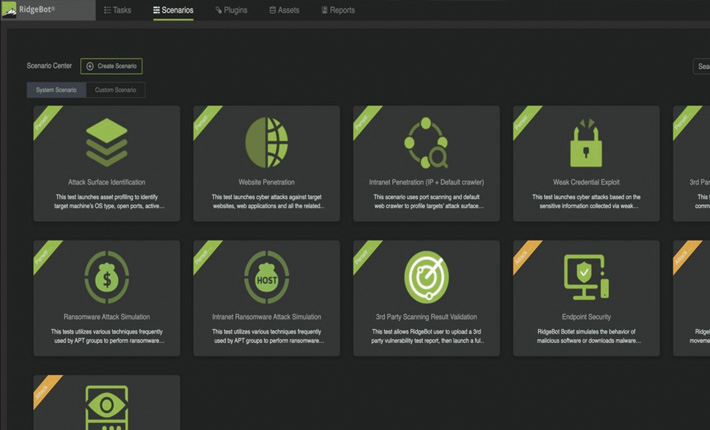Screen dimensions: 710x430
Task: Click the Ransomware Attack Simulation dollar icon
Action: pos(106,276)
